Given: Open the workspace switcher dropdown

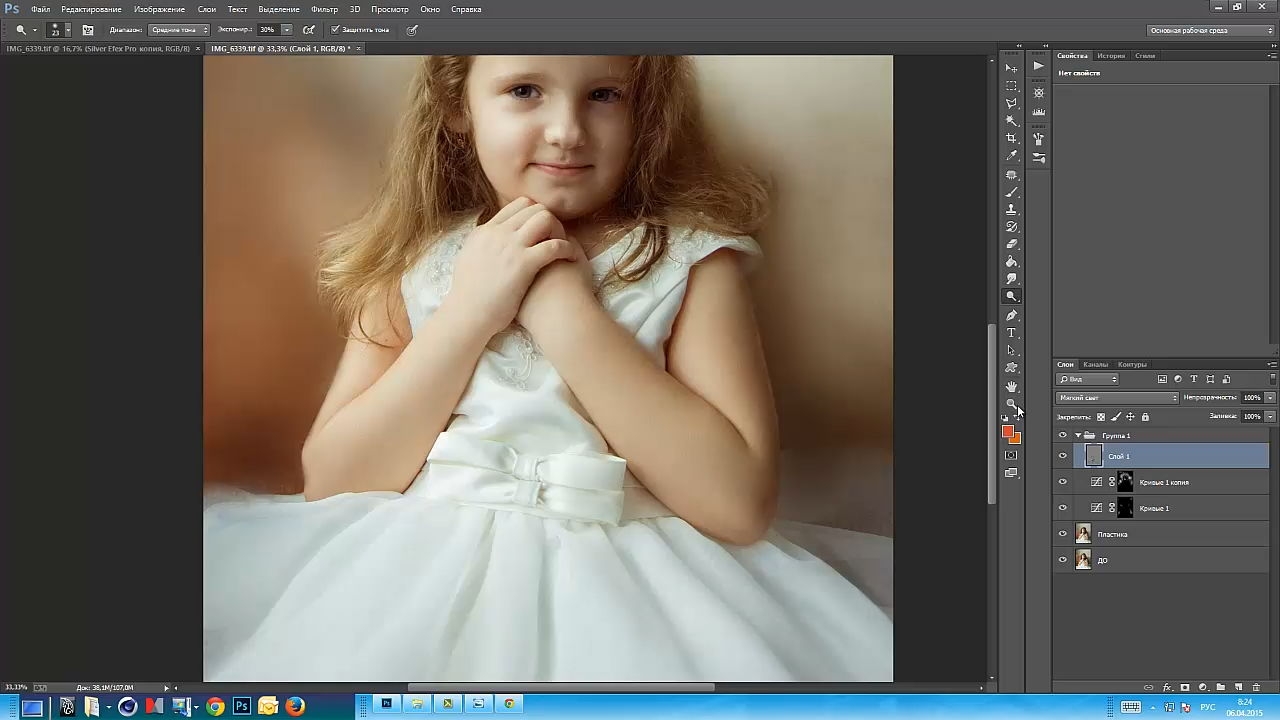Looking at the screenshot, I should click(x=1211, y=30).
